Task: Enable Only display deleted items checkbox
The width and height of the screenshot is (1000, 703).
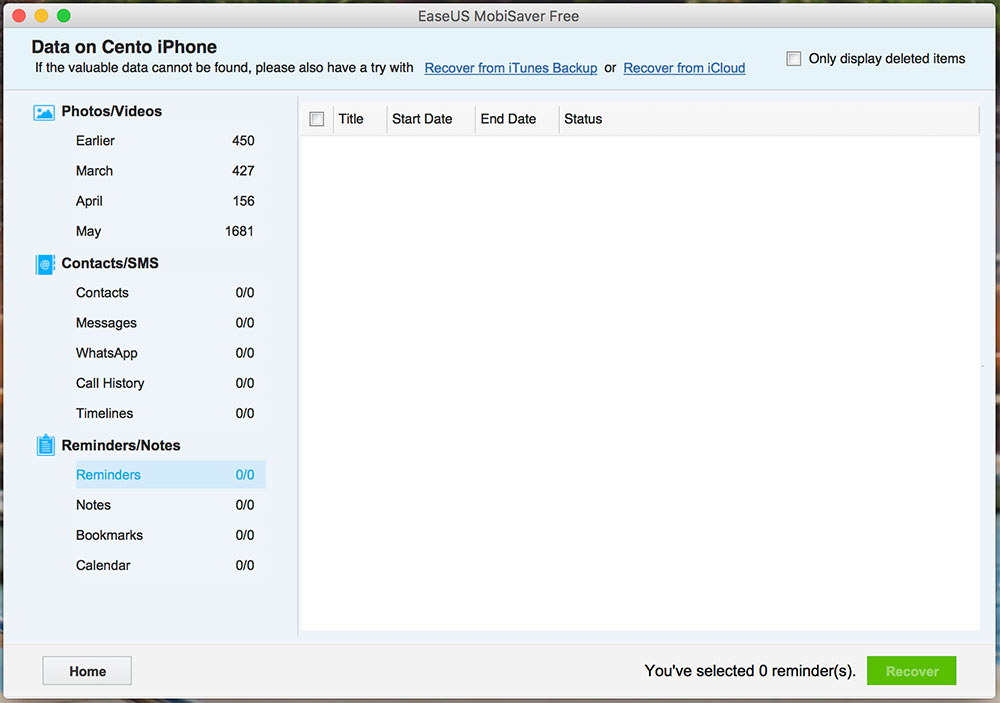Action: tap(794, 59)
